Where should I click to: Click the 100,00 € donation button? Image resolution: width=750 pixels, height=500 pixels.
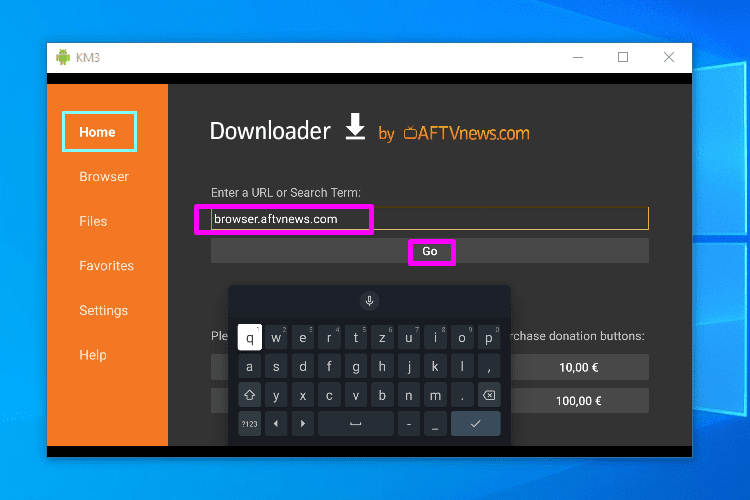click(579, 400)
